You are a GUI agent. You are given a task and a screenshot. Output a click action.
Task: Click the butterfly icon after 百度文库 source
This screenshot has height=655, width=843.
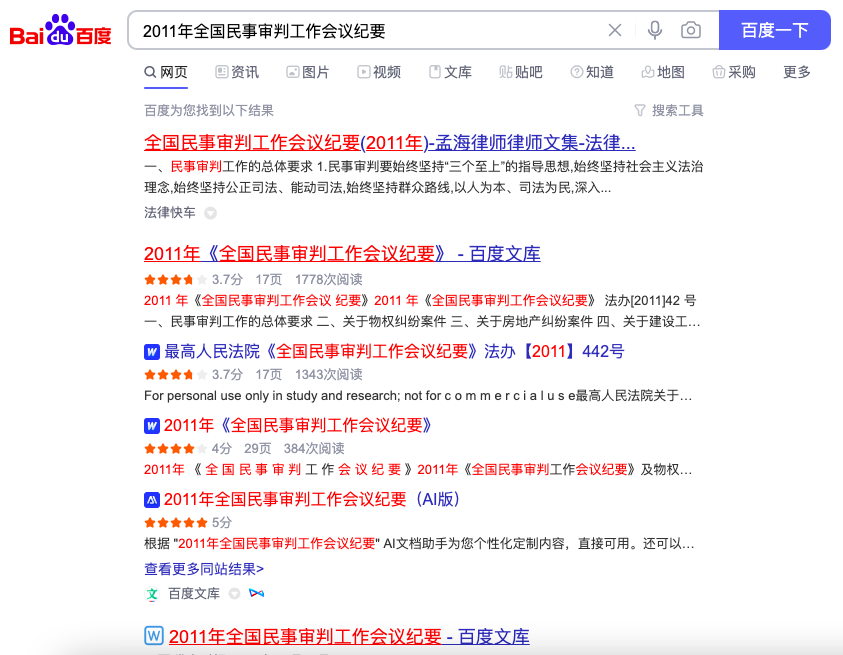[255, 594]
